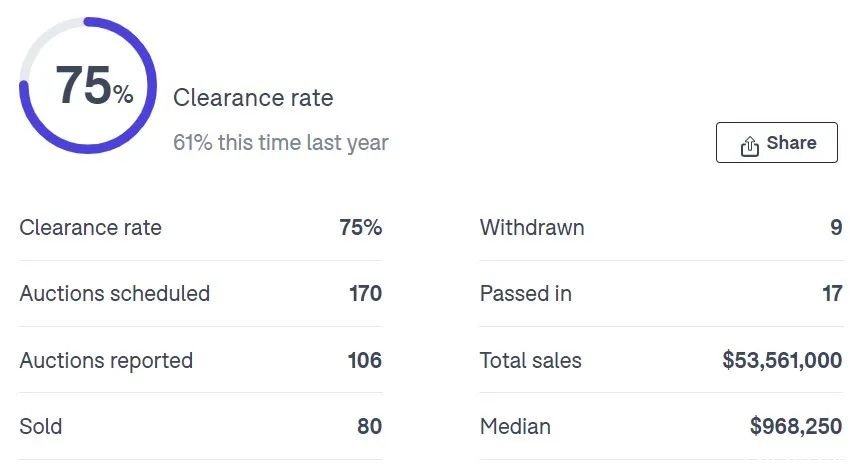The height and width of the screenshot is (472, 855).
Task: Select the Clearance rate row label
Action: point(91,227)
